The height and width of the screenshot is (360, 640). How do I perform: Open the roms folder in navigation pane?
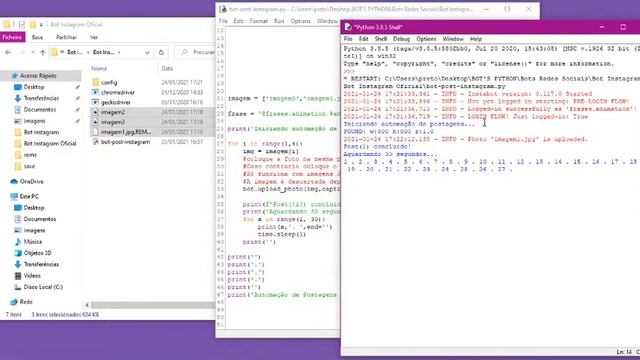coord(30,155)
